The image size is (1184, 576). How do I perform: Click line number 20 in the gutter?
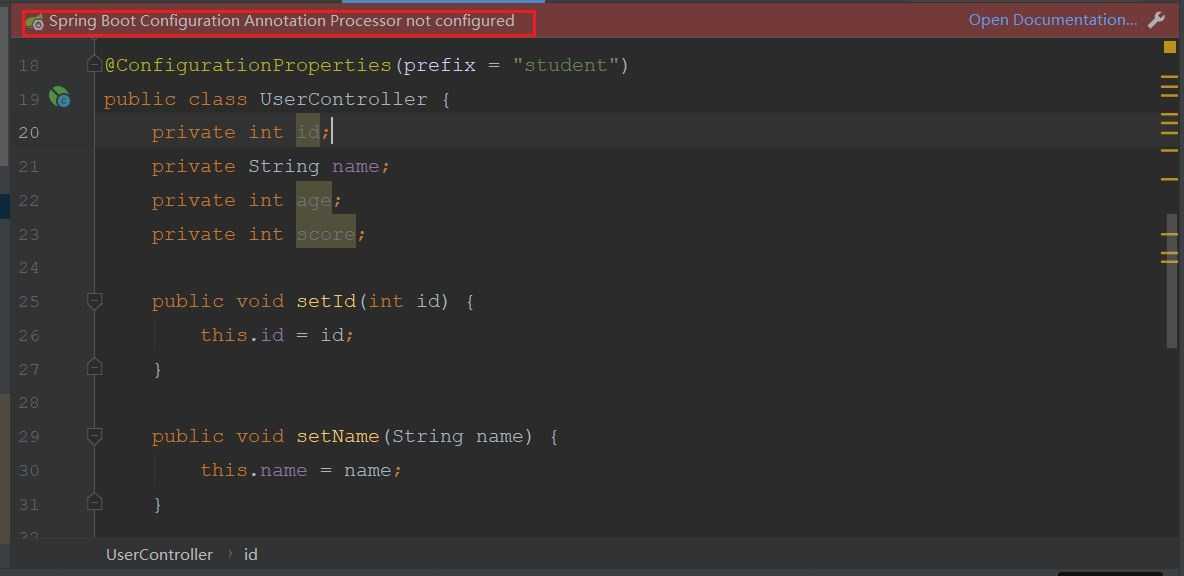coord(29,133)
